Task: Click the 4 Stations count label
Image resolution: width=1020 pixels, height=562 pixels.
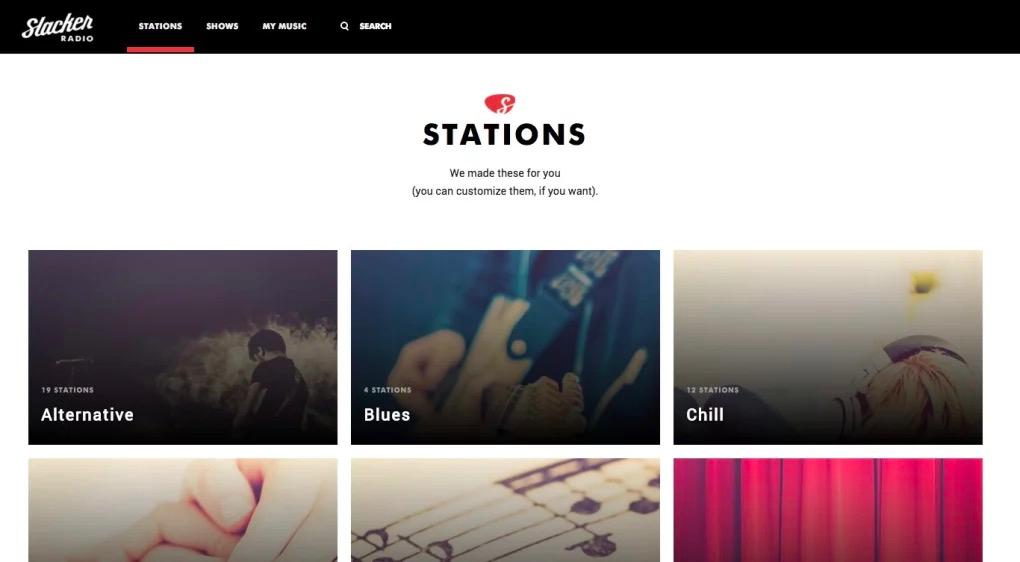Action: (x=388, y=390)
